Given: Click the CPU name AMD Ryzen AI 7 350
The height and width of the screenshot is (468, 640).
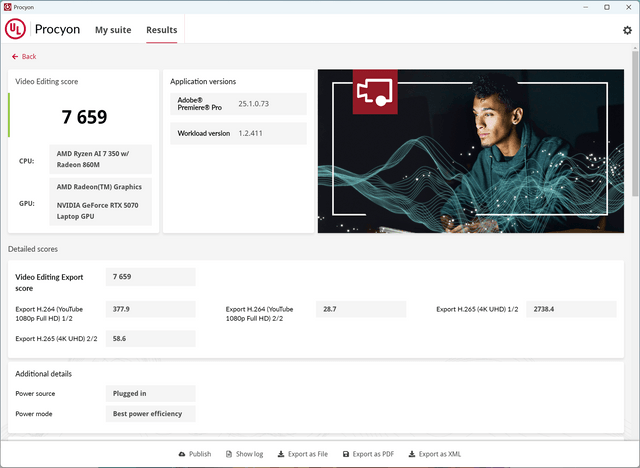Looking at the screenshot, I should [100, 159].
